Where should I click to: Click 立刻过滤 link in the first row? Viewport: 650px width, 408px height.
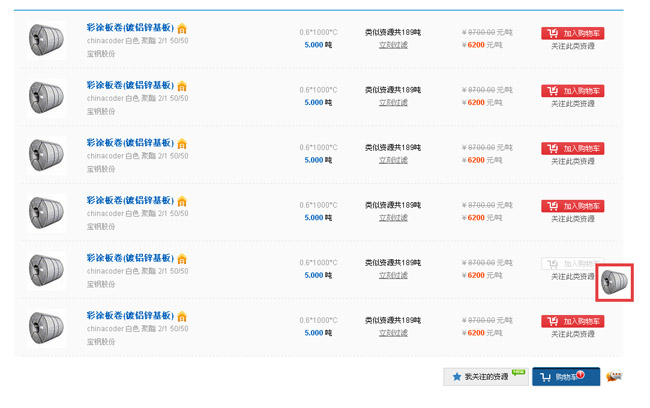tap(393, 45)
